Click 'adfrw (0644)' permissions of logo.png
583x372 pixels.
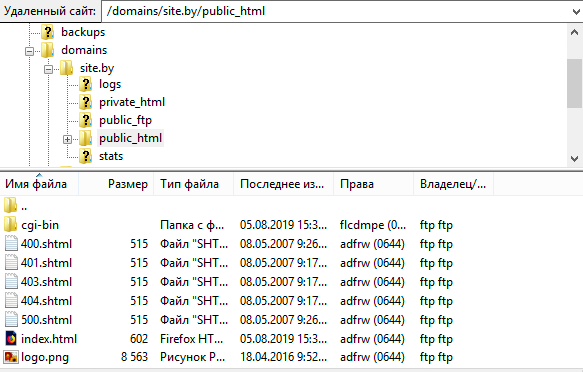[x=372, y=357]
